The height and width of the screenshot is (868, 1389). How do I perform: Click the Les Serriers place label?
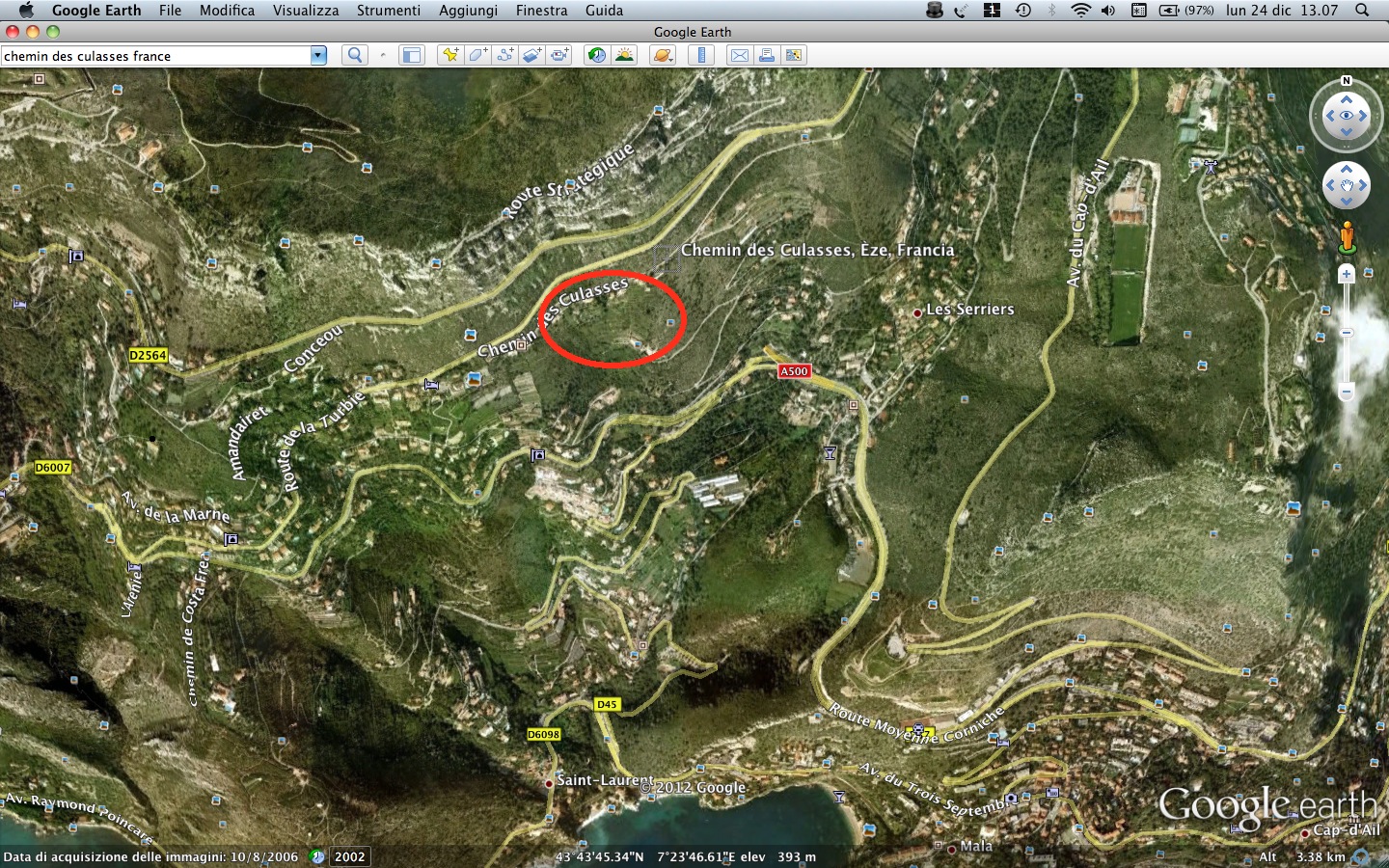tap(969, 310)
